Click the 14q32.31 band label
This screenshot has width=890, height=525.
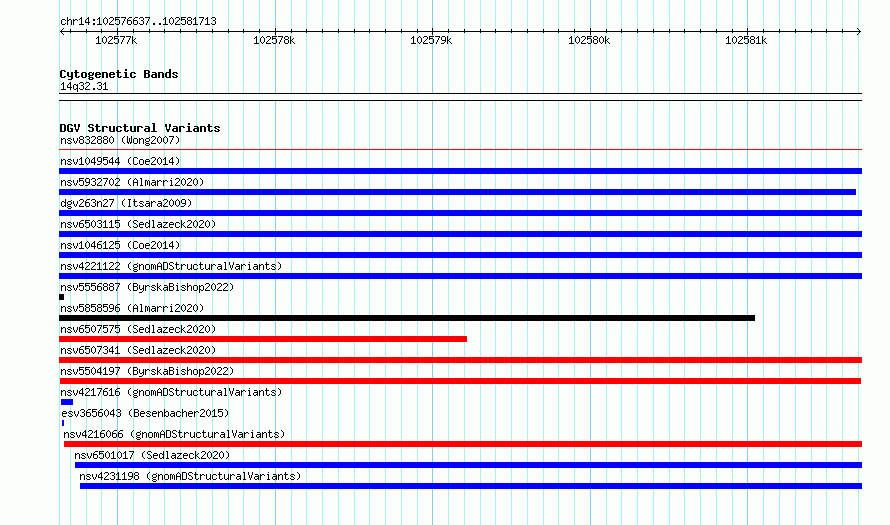tap(84, 86)
